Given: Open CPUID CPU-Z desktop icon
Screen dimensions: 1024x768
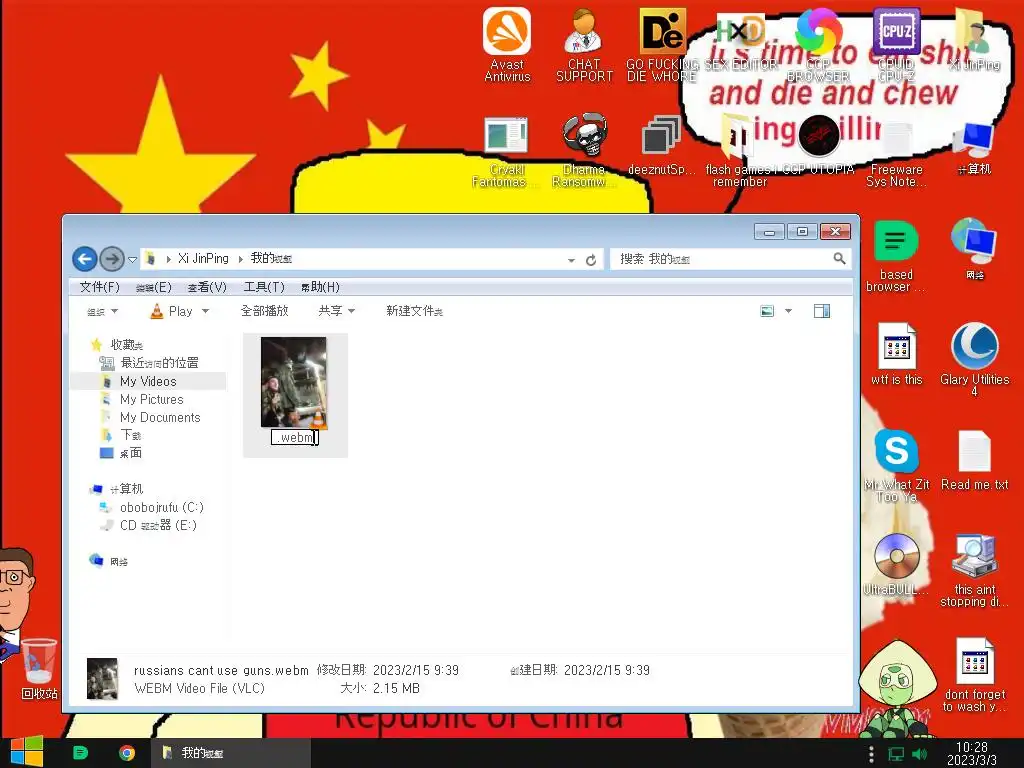Looking at the screenshot, I should 897,44.
